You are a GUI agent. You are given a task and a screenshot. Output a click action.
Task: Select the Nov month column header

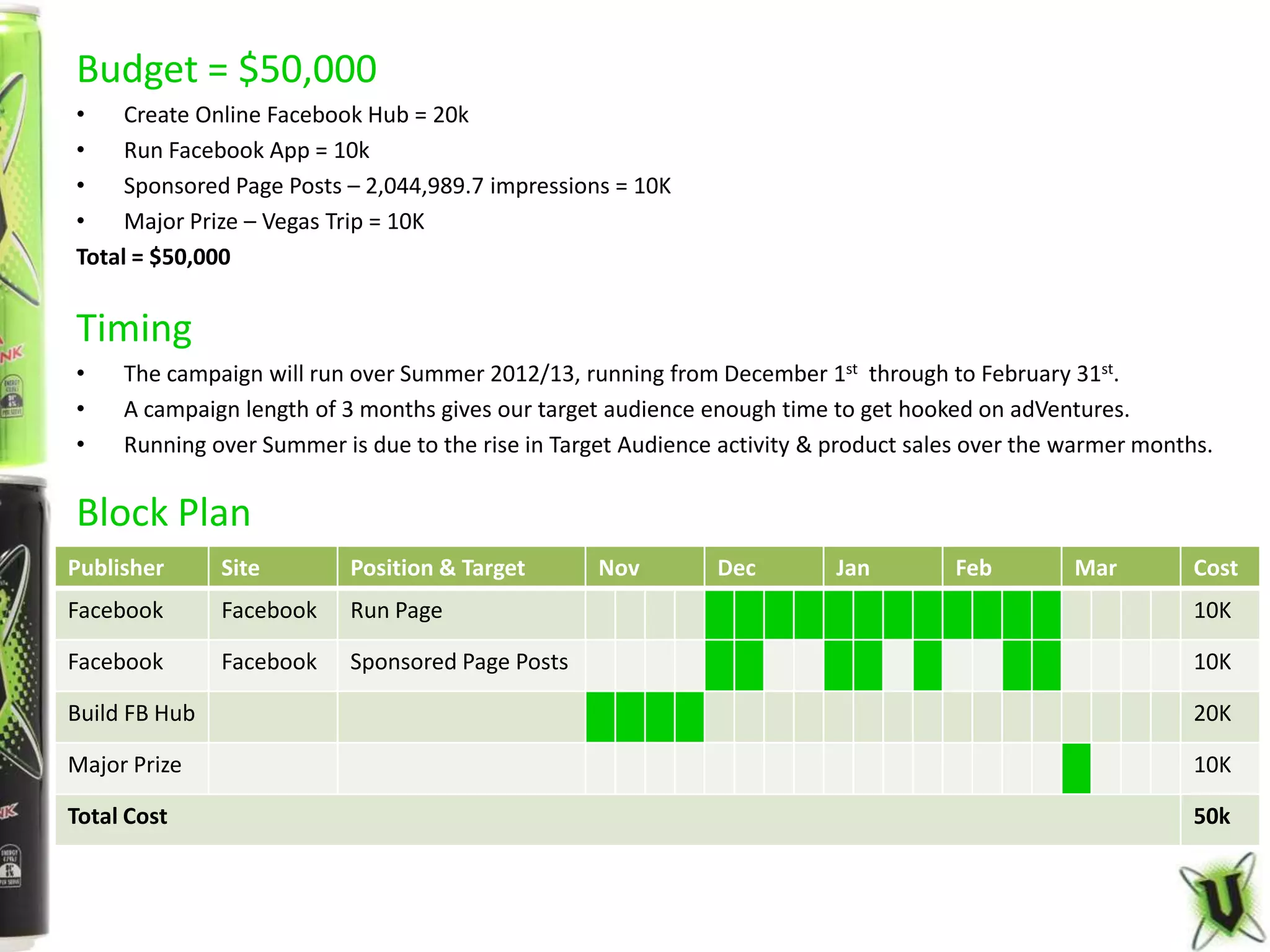(x=619, y=568)
